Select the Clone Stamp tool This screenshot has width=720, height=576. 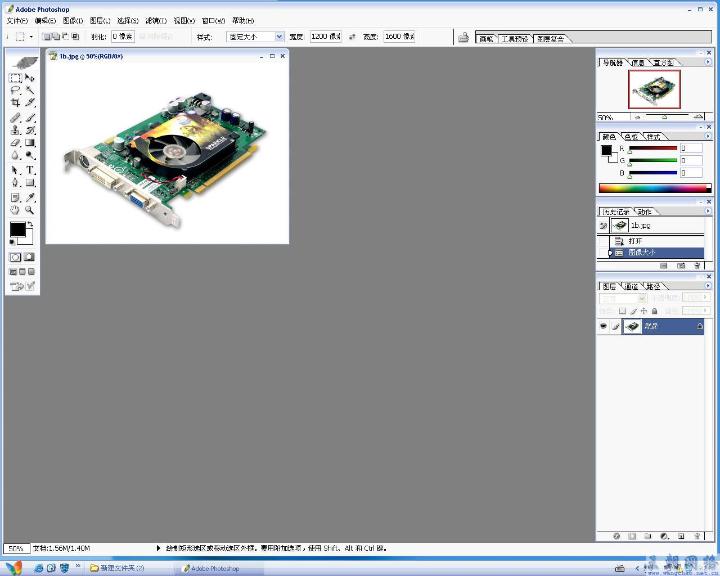(15, 130)
